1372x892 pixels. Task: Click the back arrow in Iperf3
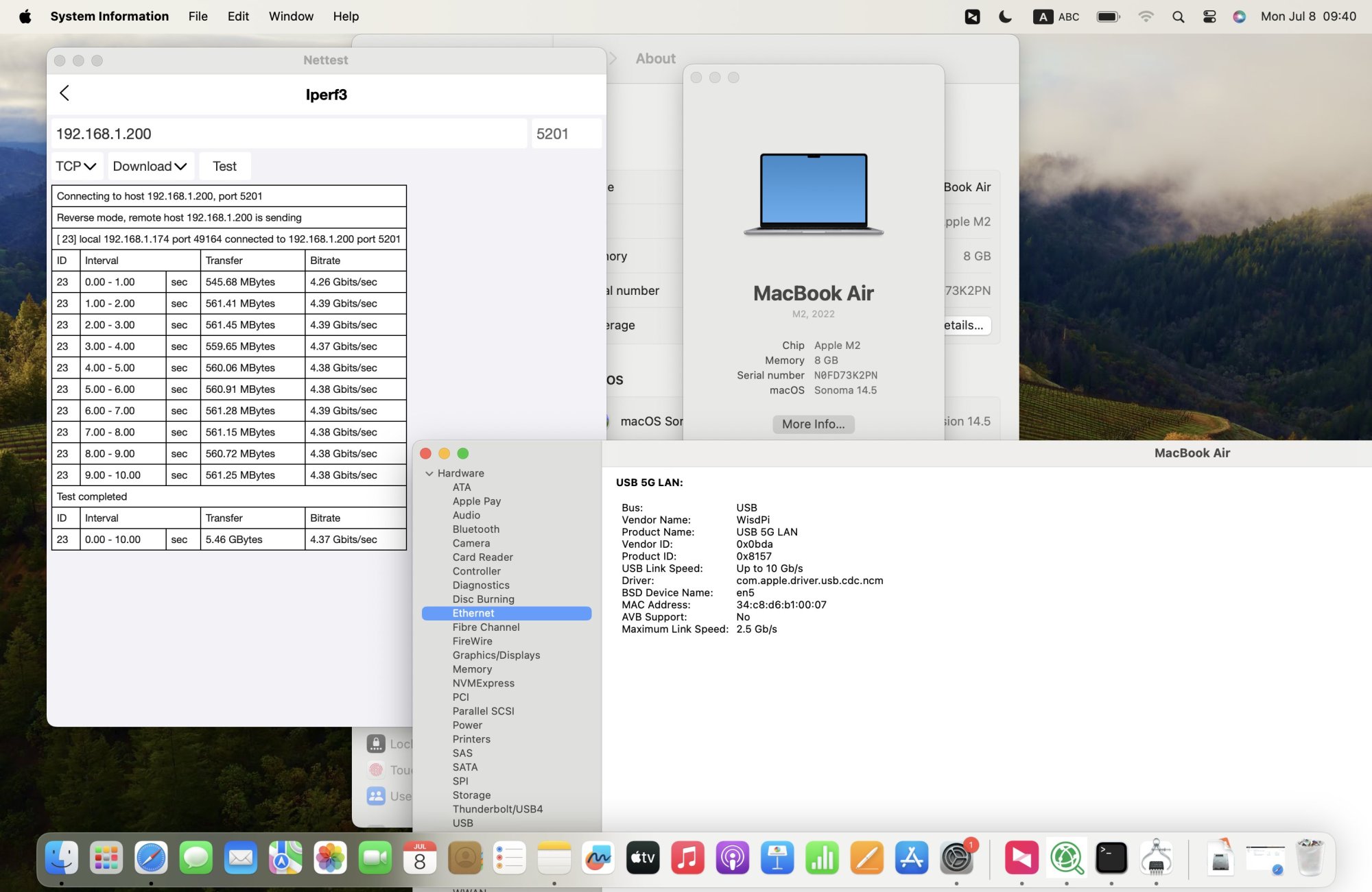tap(64, 93)
